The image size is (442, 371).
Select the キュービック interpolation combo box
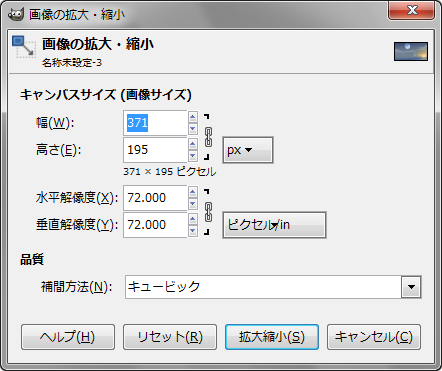273,287
